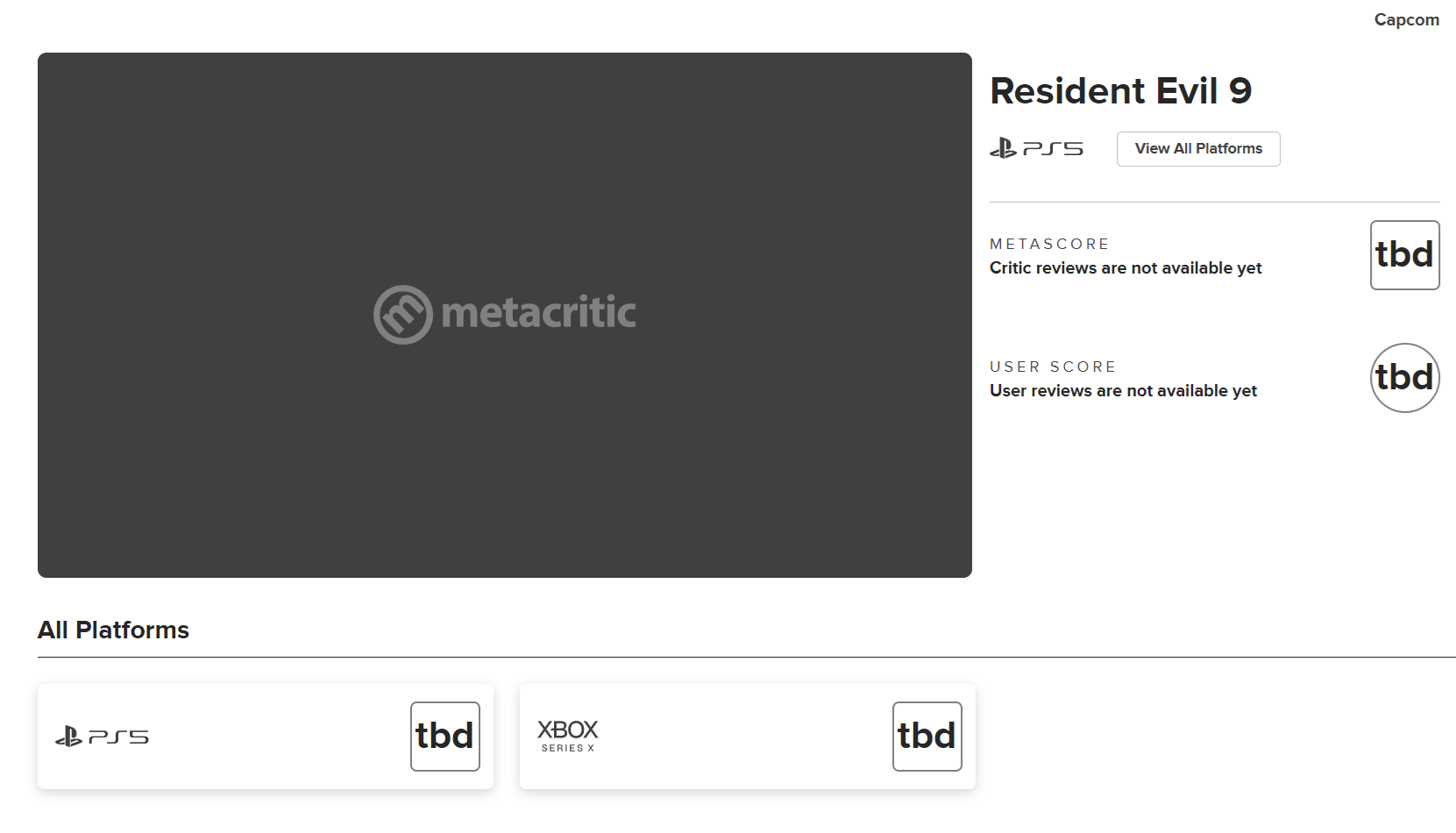Click the Capcom publisher link
This screenshot has width=1456, height=833.
[x=1406, y=19]
